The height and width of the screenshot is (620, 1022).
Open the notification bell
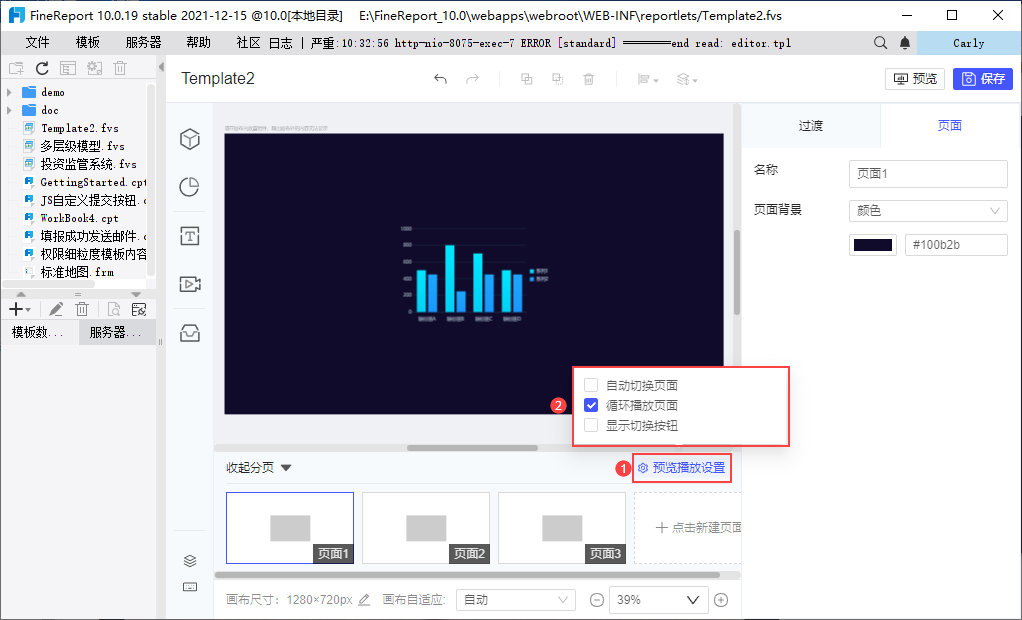[x=905, y=43]
